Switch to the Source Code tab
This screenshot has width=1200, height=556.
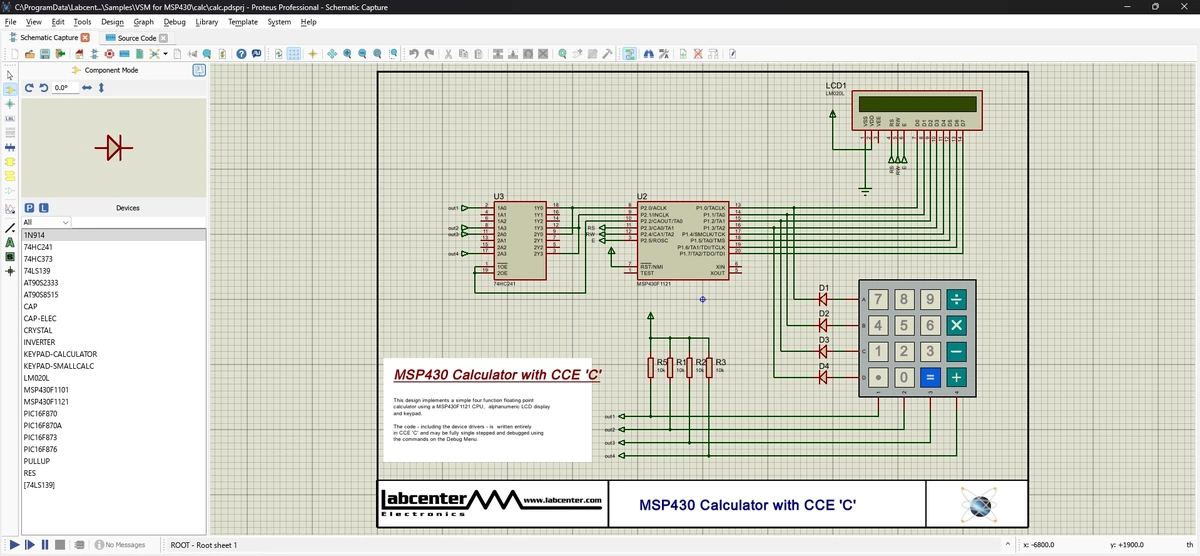137,38
